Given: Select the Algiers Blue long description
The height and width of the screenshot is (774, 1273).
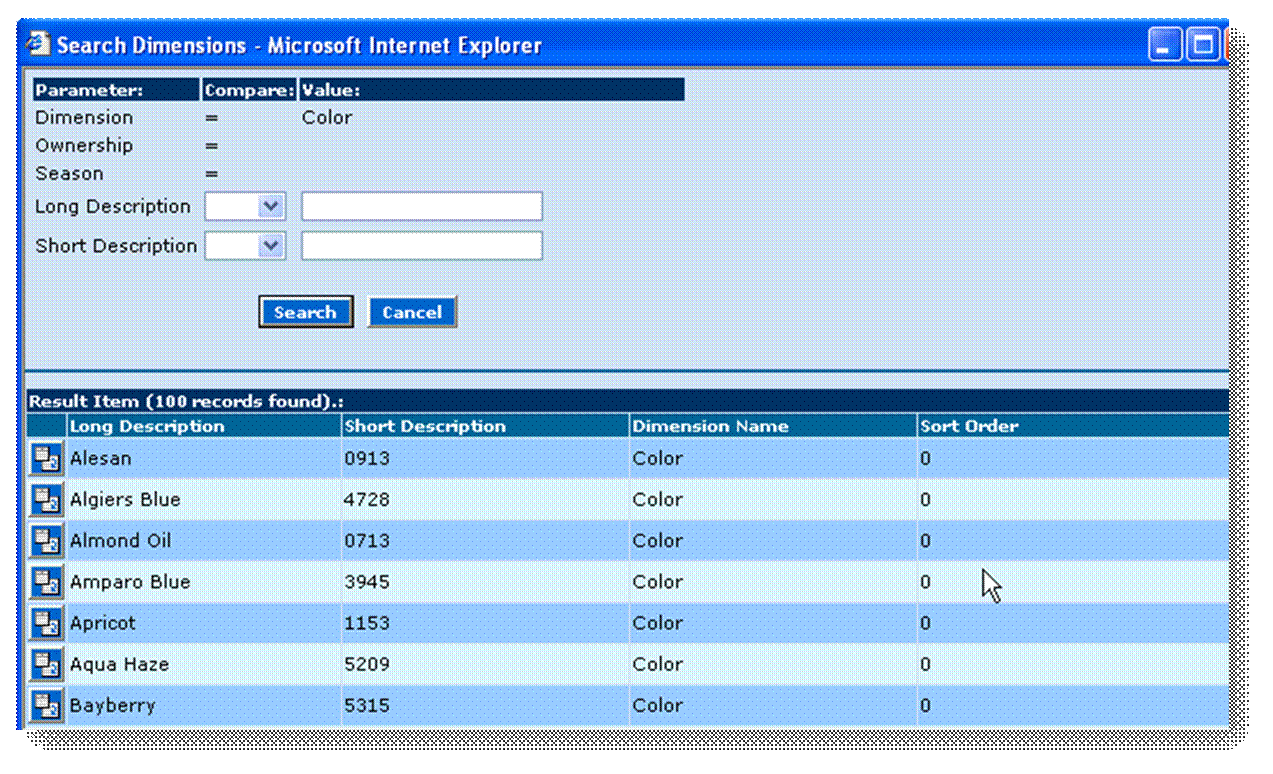Looking at the screenshot, I should click(125, 500).
